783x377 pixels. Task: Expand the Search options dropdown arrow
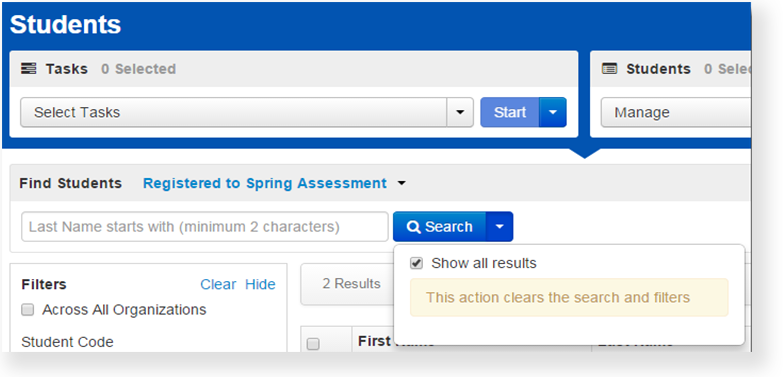[x=499, y=227]
